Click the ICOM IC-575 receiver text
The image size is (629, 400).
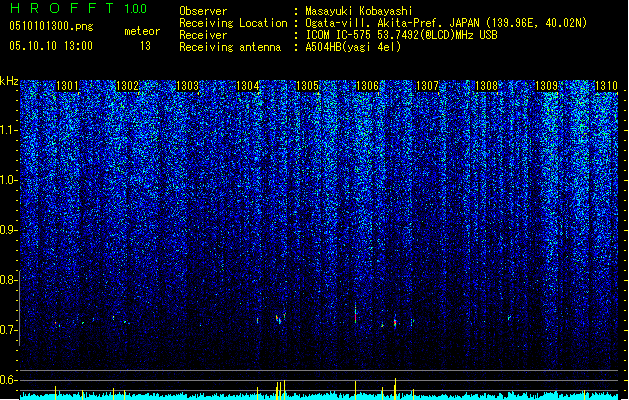[402, 35]
